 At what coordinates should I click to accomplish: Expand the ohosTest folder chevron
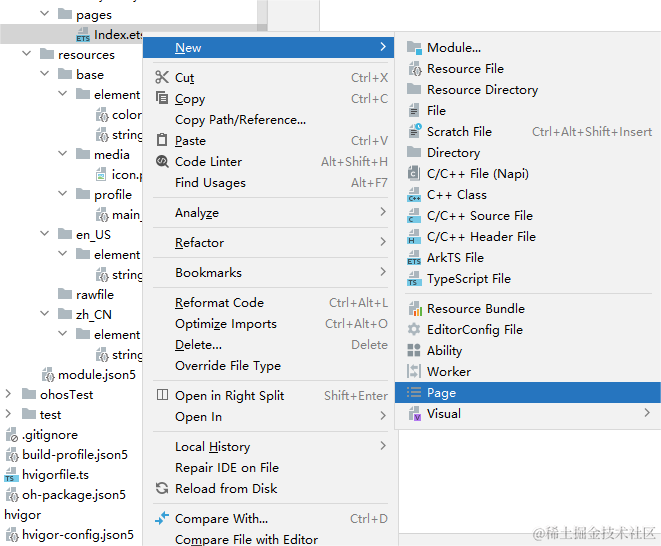pos(8,394)
